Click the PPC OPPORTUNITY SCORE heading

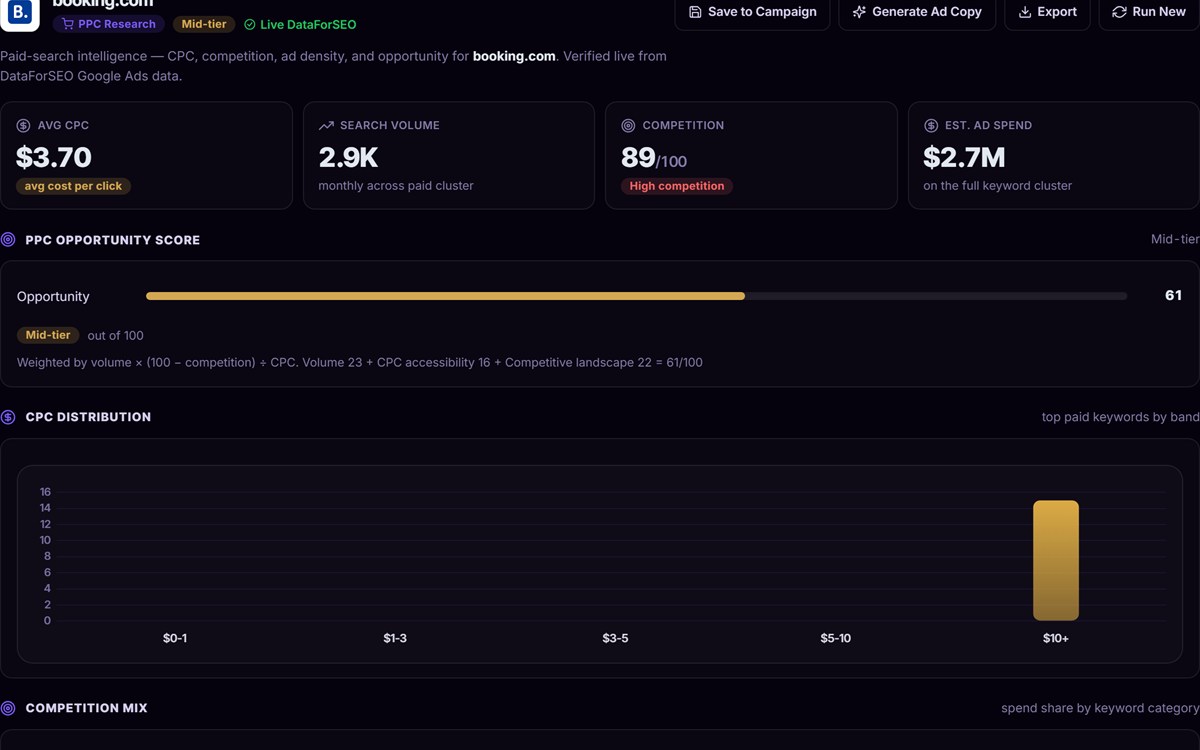[x=113, y=240]
